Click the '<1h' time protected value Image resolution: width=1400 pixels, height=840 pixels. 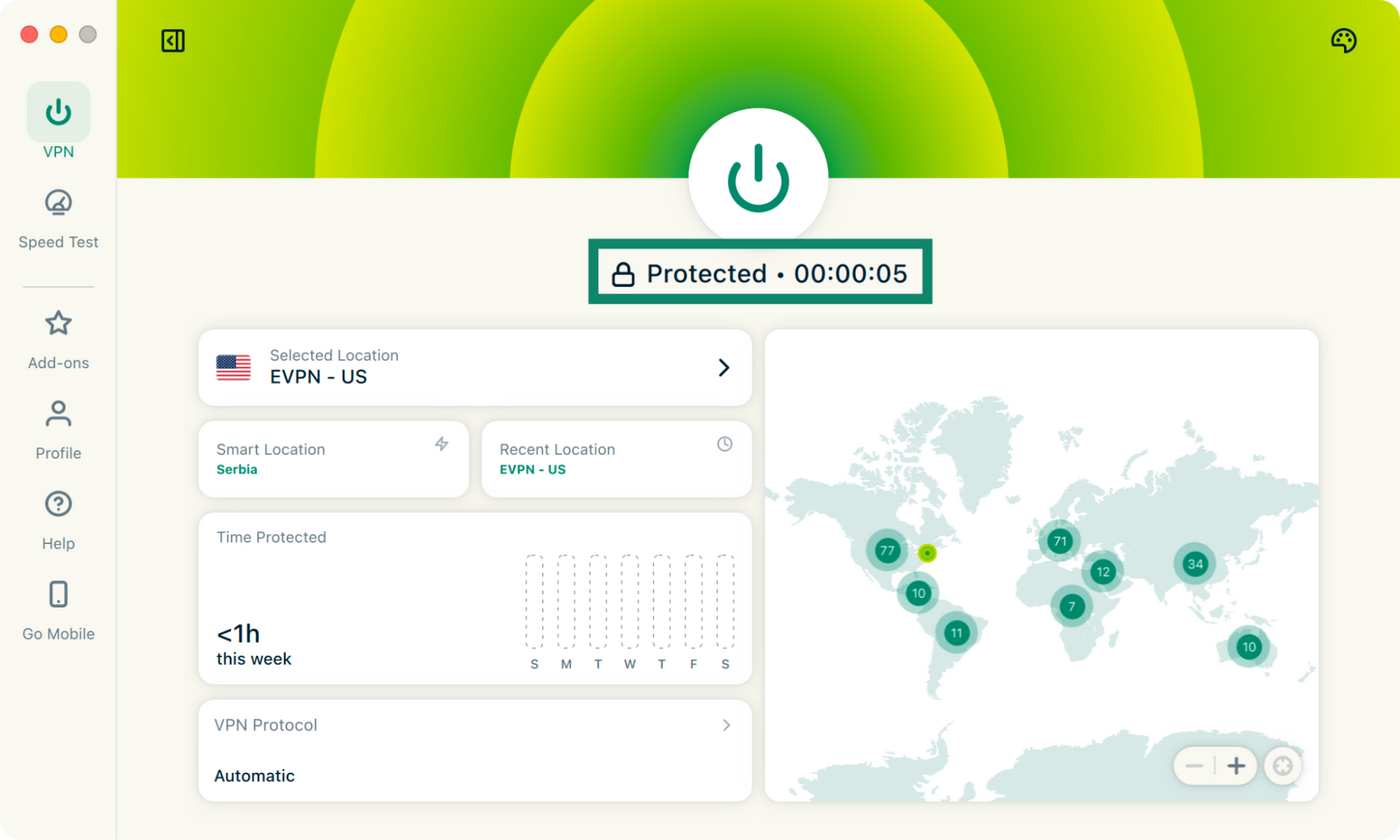238,634
